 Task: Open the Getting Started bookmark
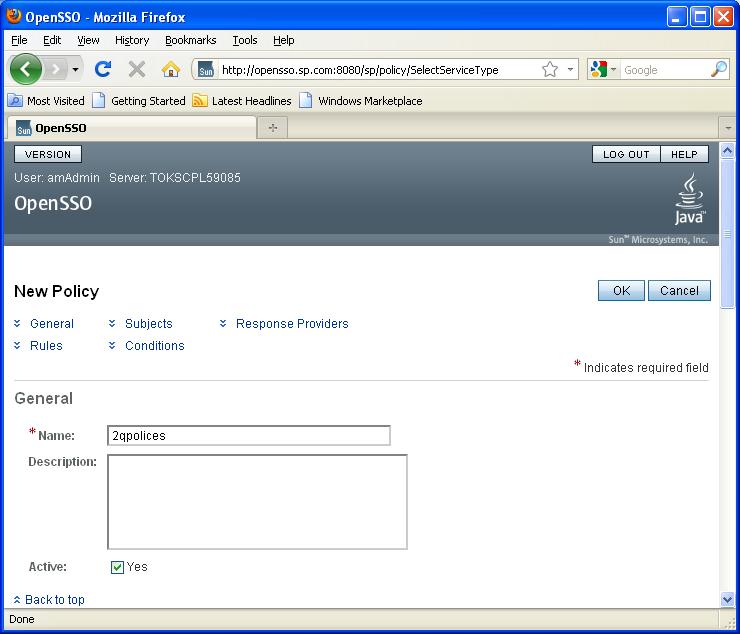pyautogui.click(x=139, y=101)
